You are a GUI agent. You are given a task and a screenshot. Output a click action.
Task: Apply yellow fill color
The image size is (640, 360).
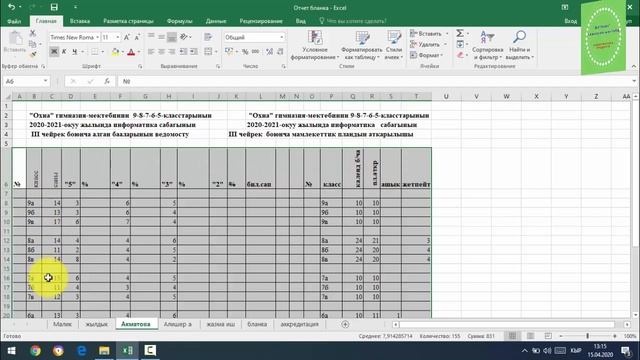coord(116,52)
